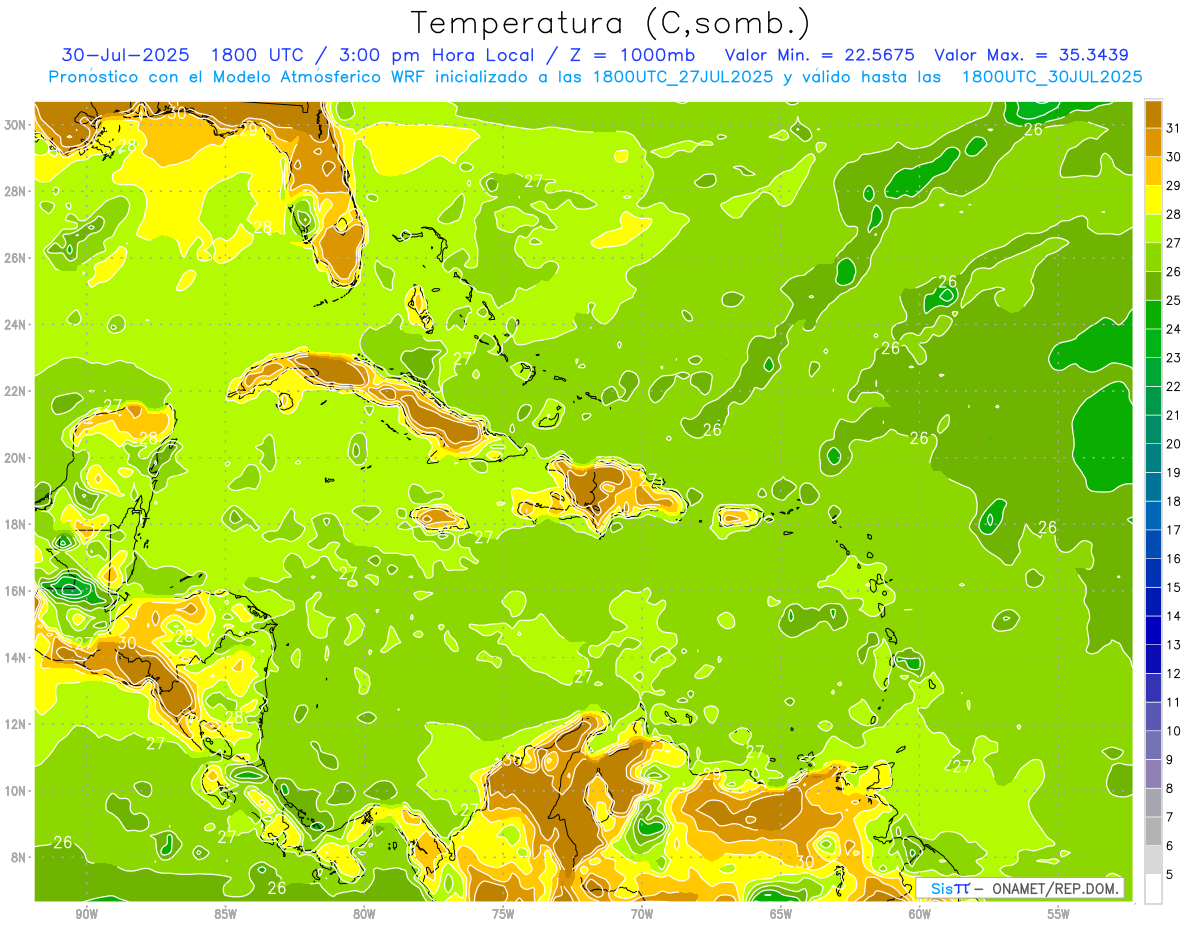This screenshot has width=1200, height=927.
Task: Click the initialization time '1800UTC_27JUL2025'
Action: coord(682,76)
